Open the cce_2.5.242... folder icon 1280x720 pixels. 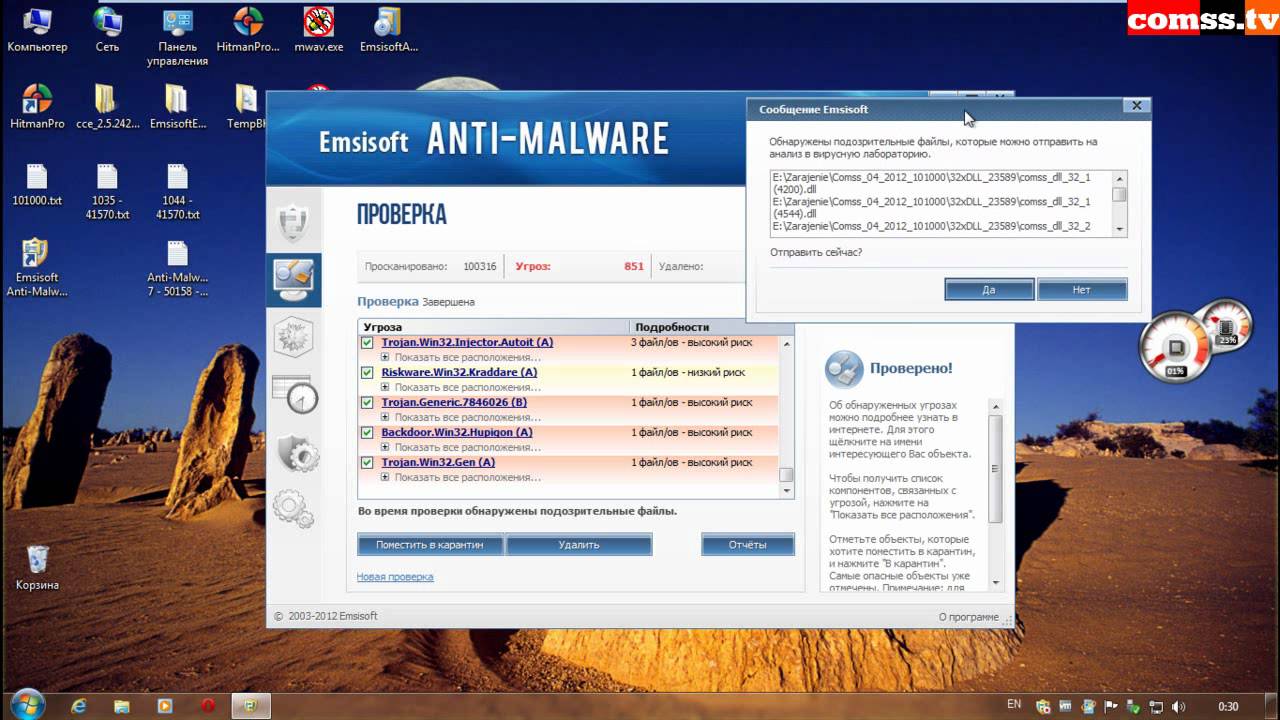point(107,107)
